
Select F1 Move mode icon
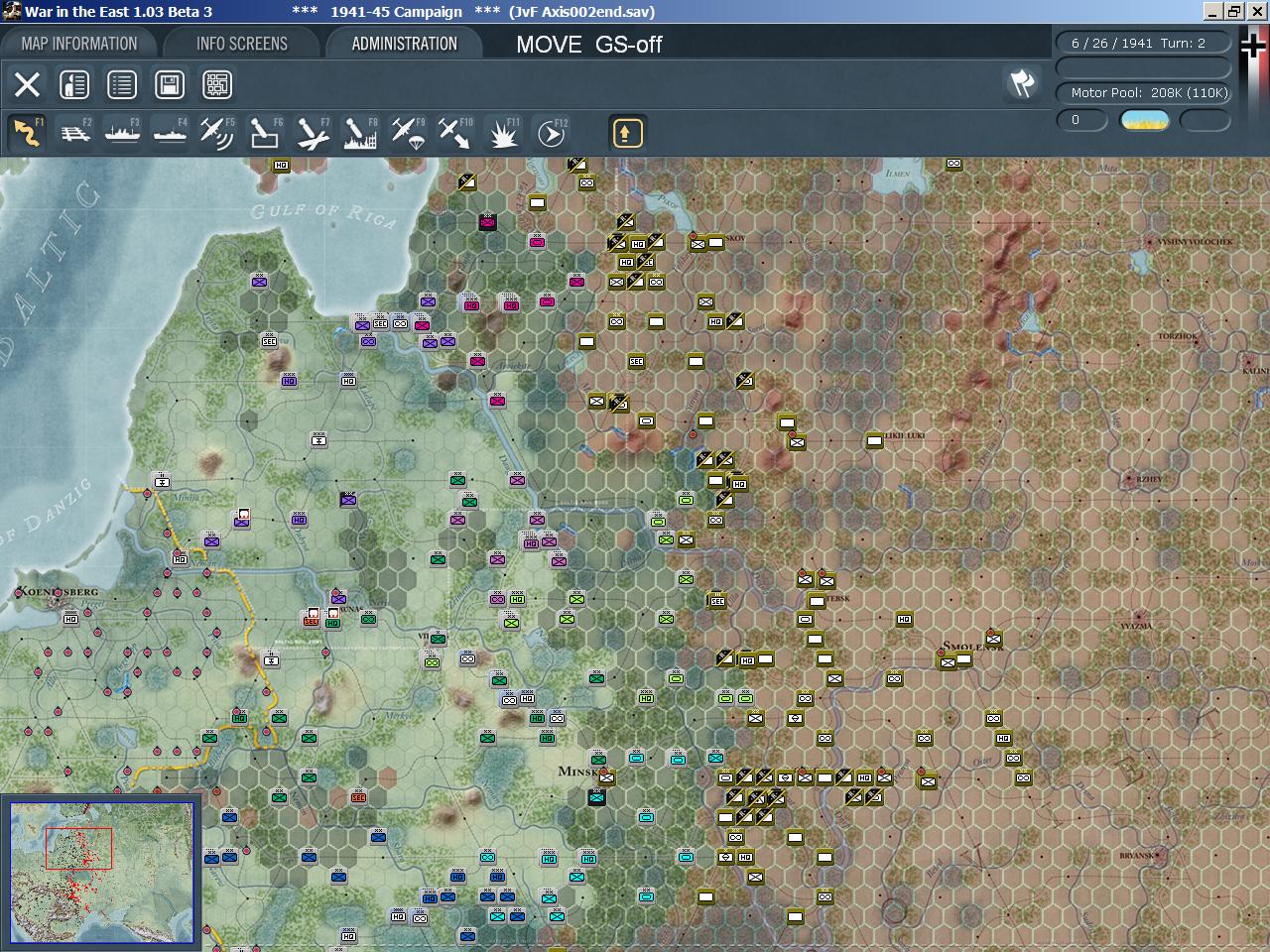[x=27, y=132]
